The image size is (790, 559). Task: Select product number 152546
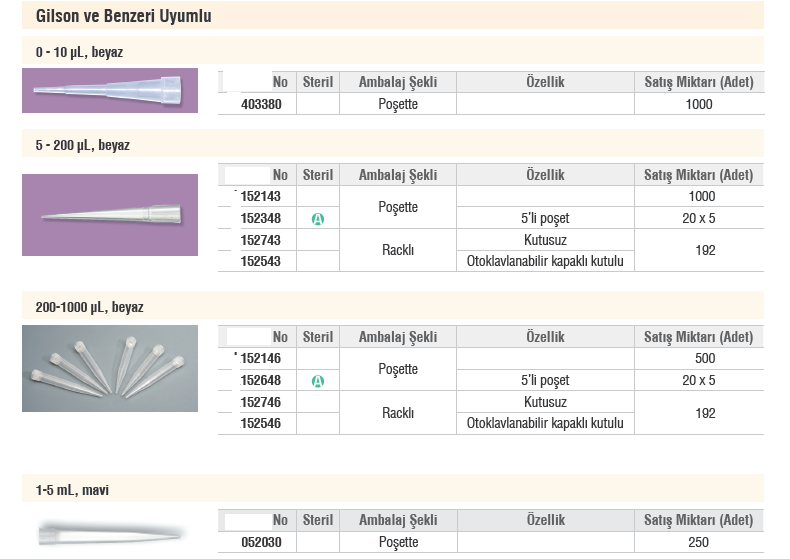260,424
